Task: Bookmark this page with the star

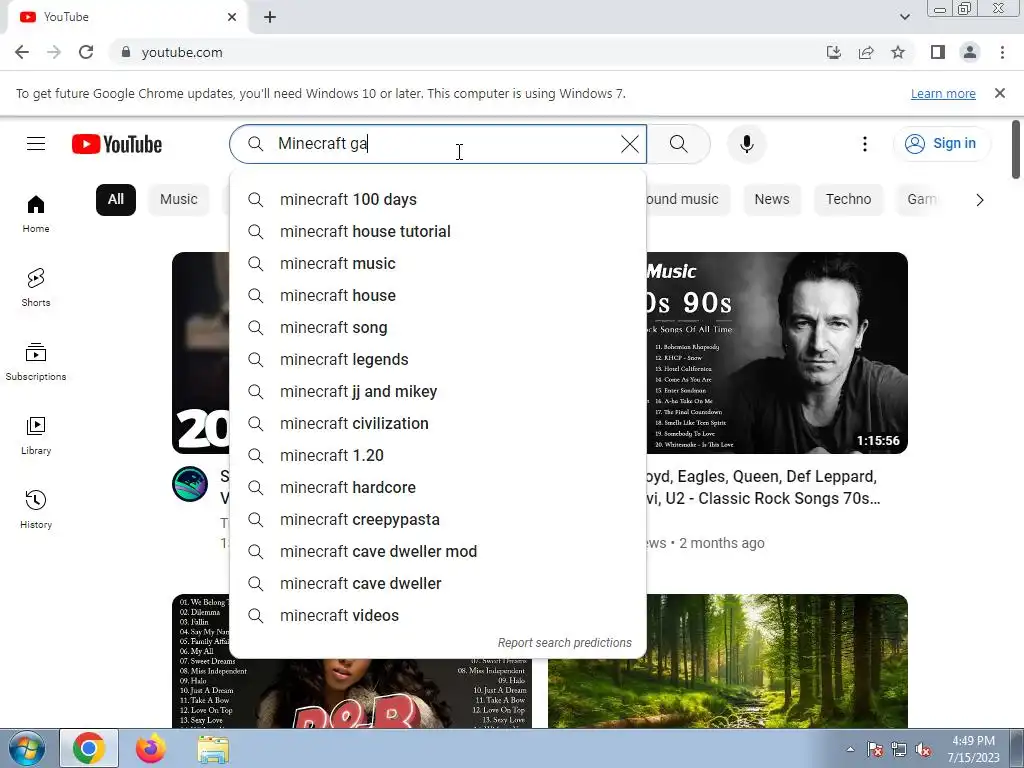Action: point(898,52)
